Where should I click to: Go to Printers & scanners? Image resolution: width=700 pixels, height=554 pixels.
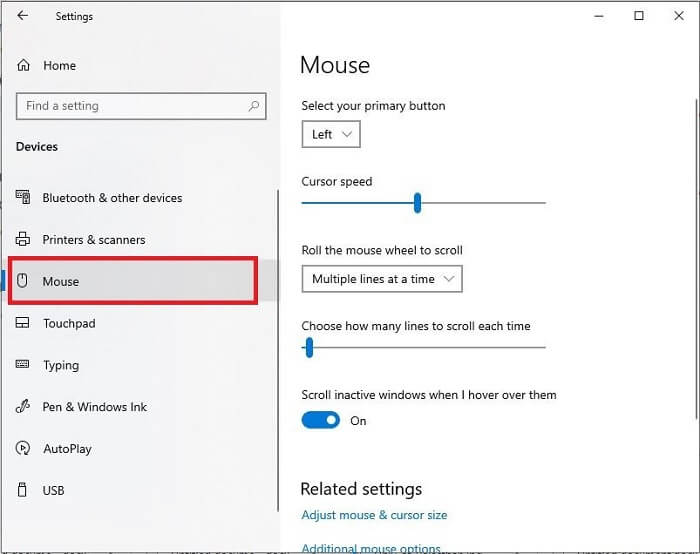coord(94,240)
